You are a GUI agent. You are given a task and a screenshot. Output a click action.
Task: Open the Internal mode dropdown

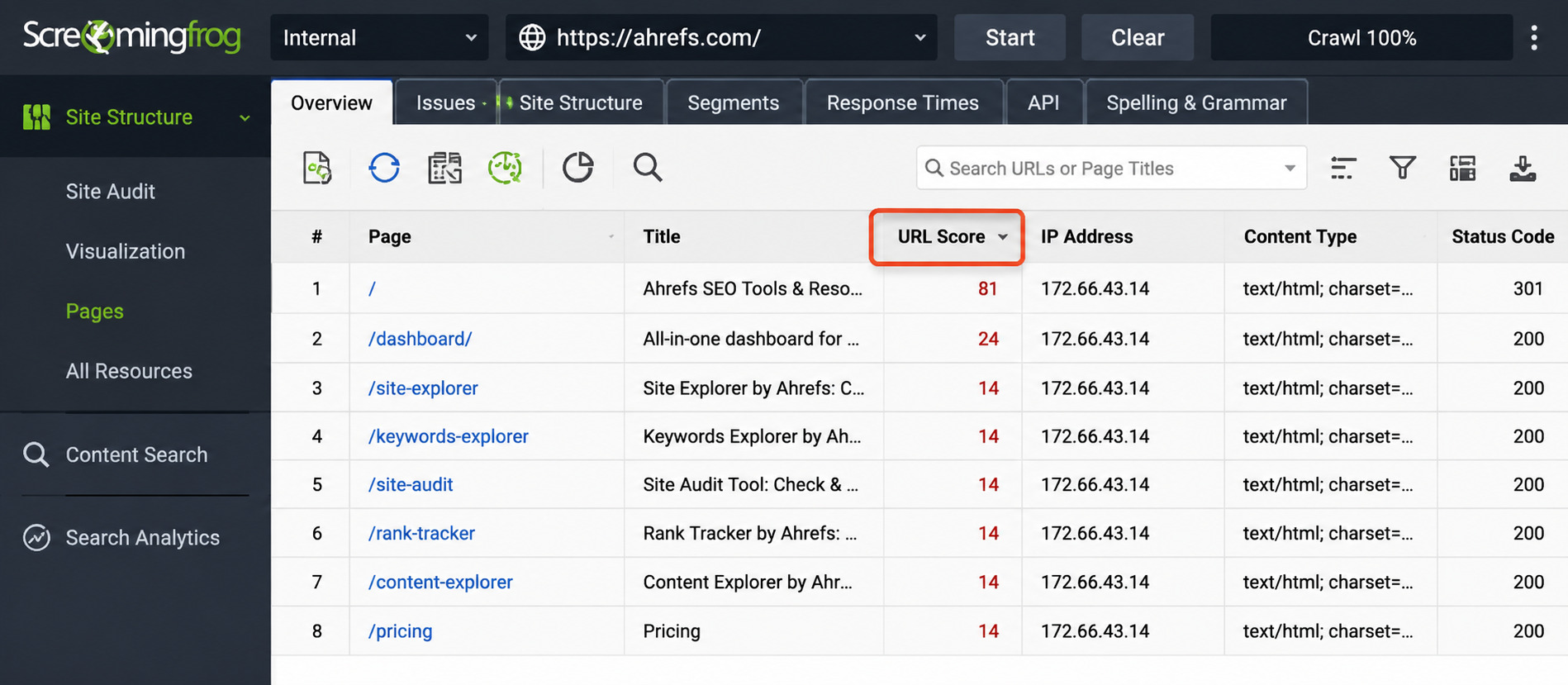(x=379, y=37)
